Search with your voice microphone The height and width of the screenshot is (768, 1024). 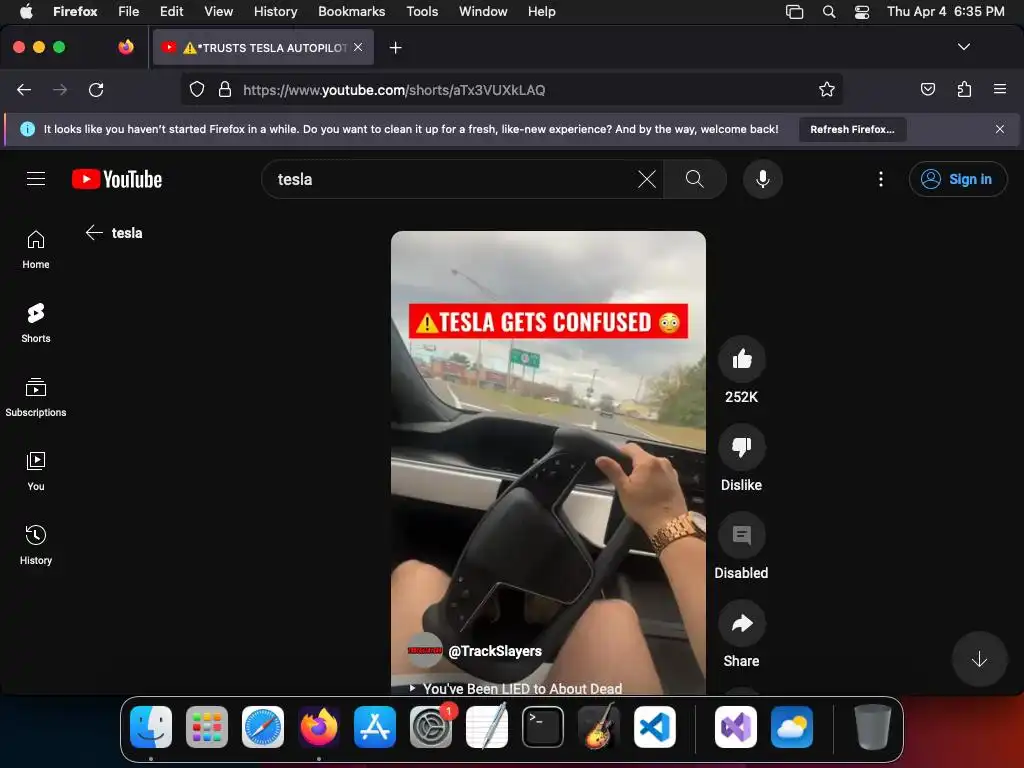tap(762, 179)
